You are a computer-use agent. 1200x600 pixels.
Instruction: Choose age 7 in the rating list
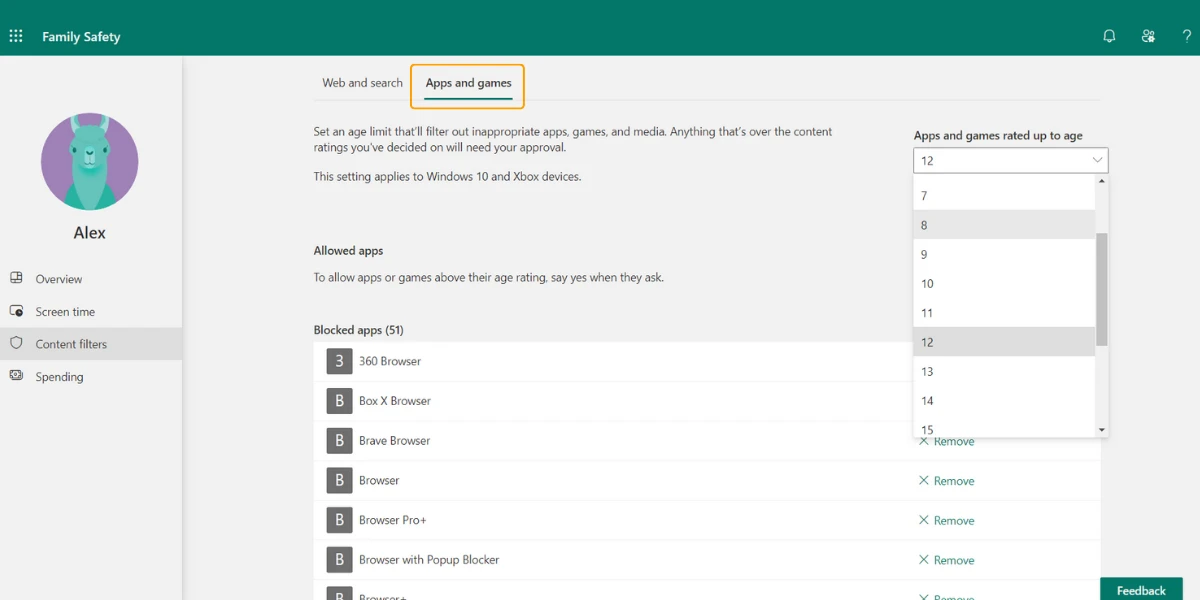pos(1004,196)
